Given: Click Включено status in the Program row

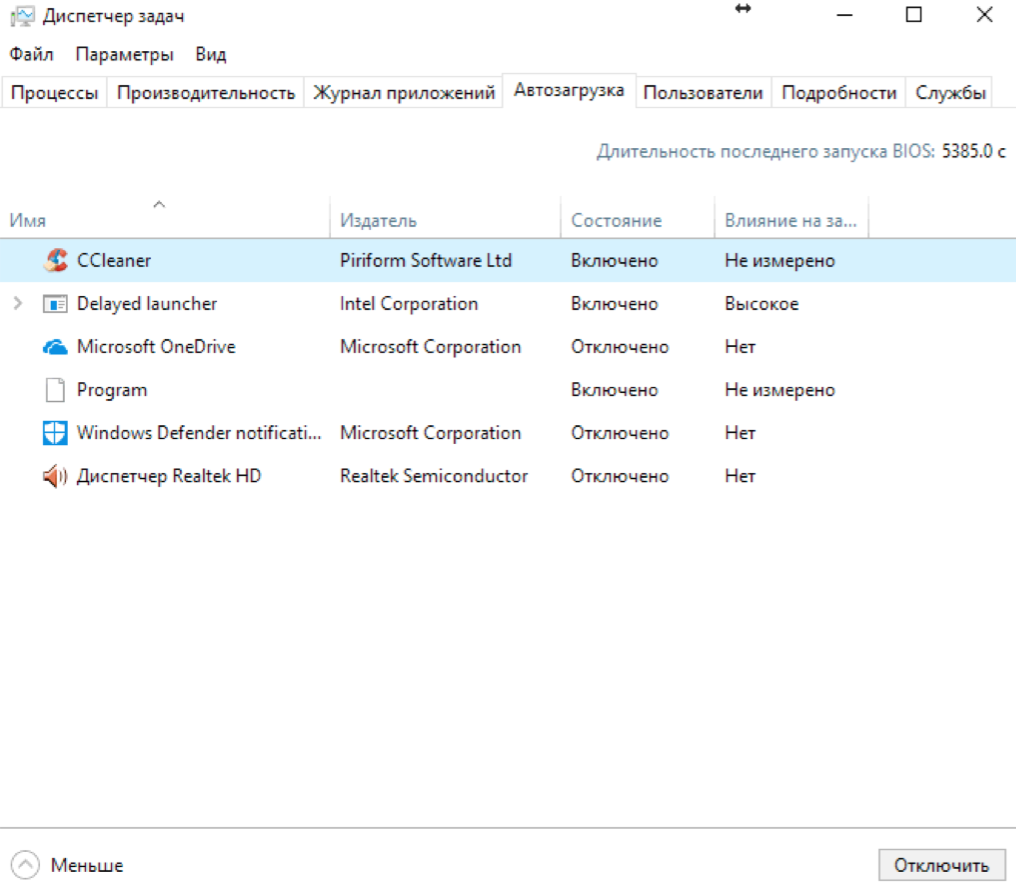Looking at the screenshot, I should (x=614, y=390).
